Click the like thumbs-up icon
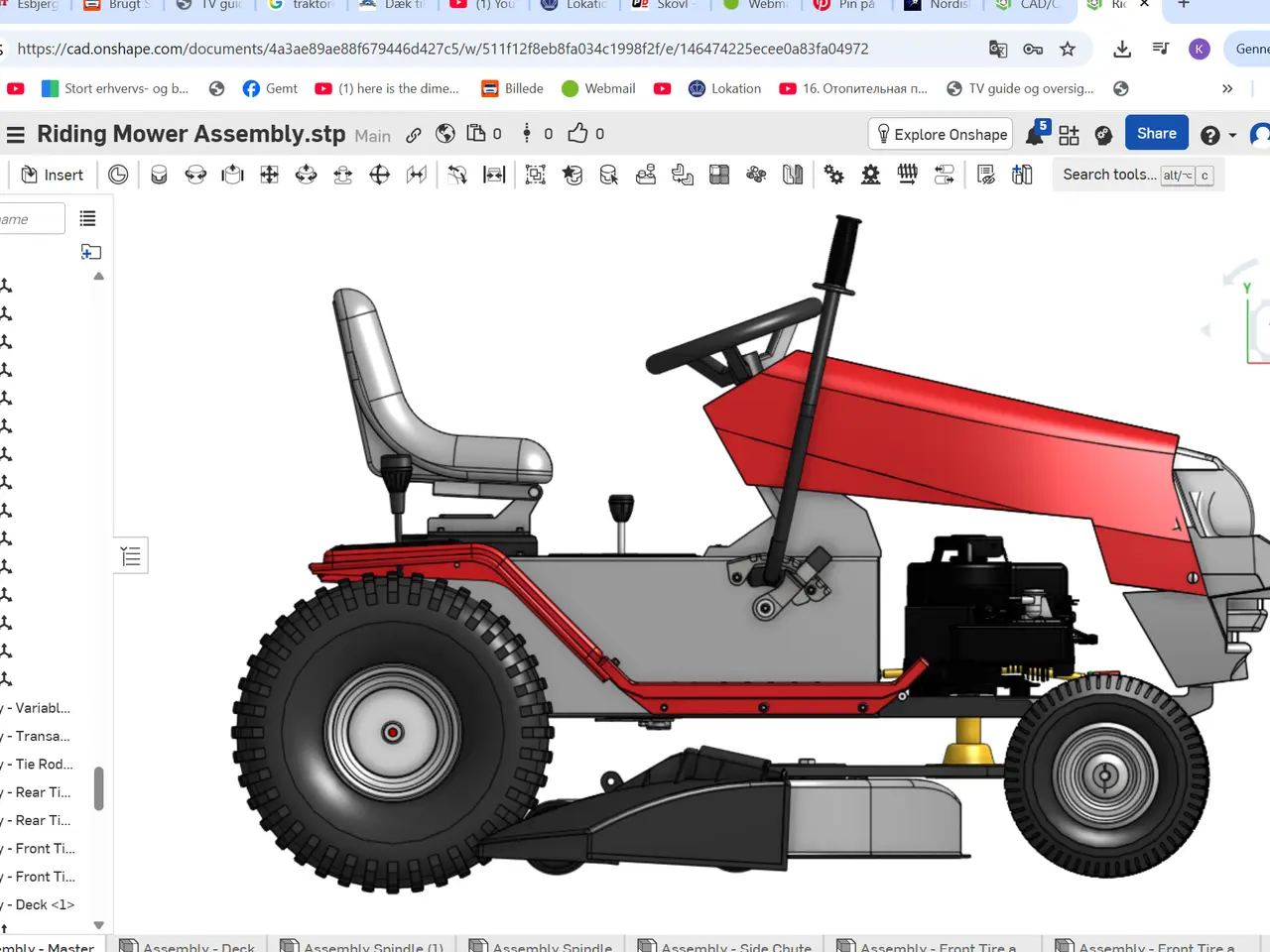This screenshot has width=1270, height=952. (577, 133)
